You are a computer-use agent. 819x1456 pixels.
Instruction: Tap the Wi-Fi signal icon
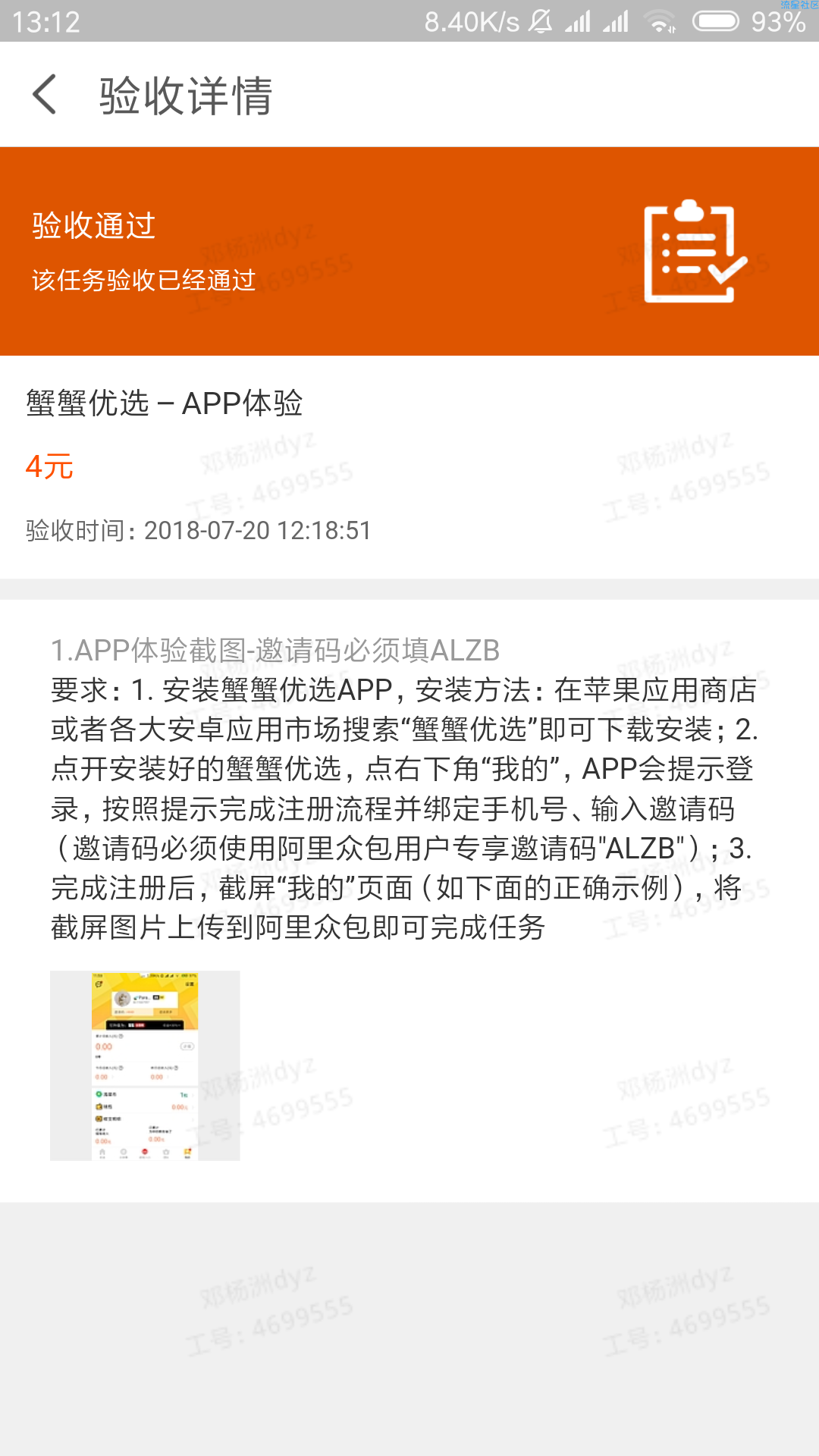(661, 22)
